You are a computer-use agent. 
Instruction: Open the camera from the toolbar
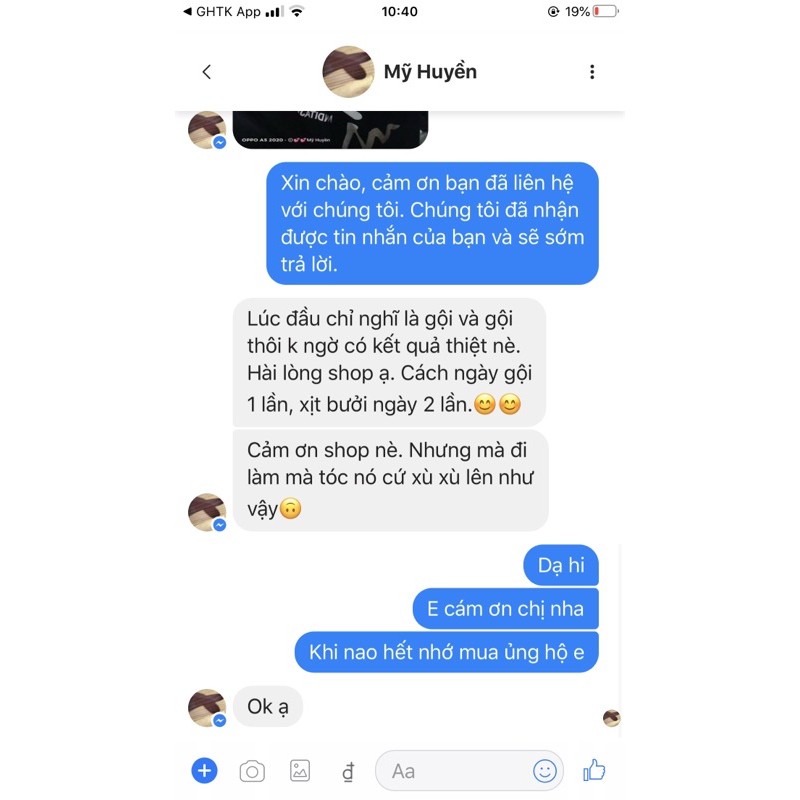click(252, 771)
